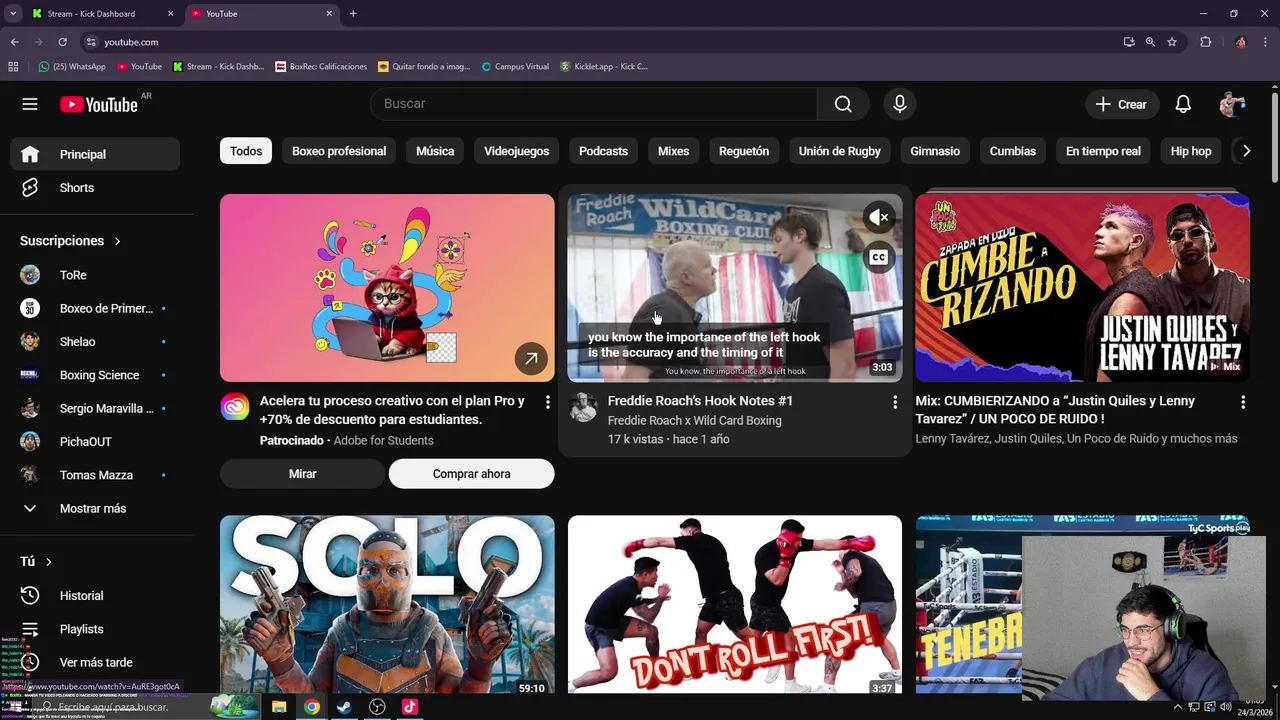This screenshot has height=720, width=1280.
Task: Open the Shelao channel subscription
Action: [96, 342]
